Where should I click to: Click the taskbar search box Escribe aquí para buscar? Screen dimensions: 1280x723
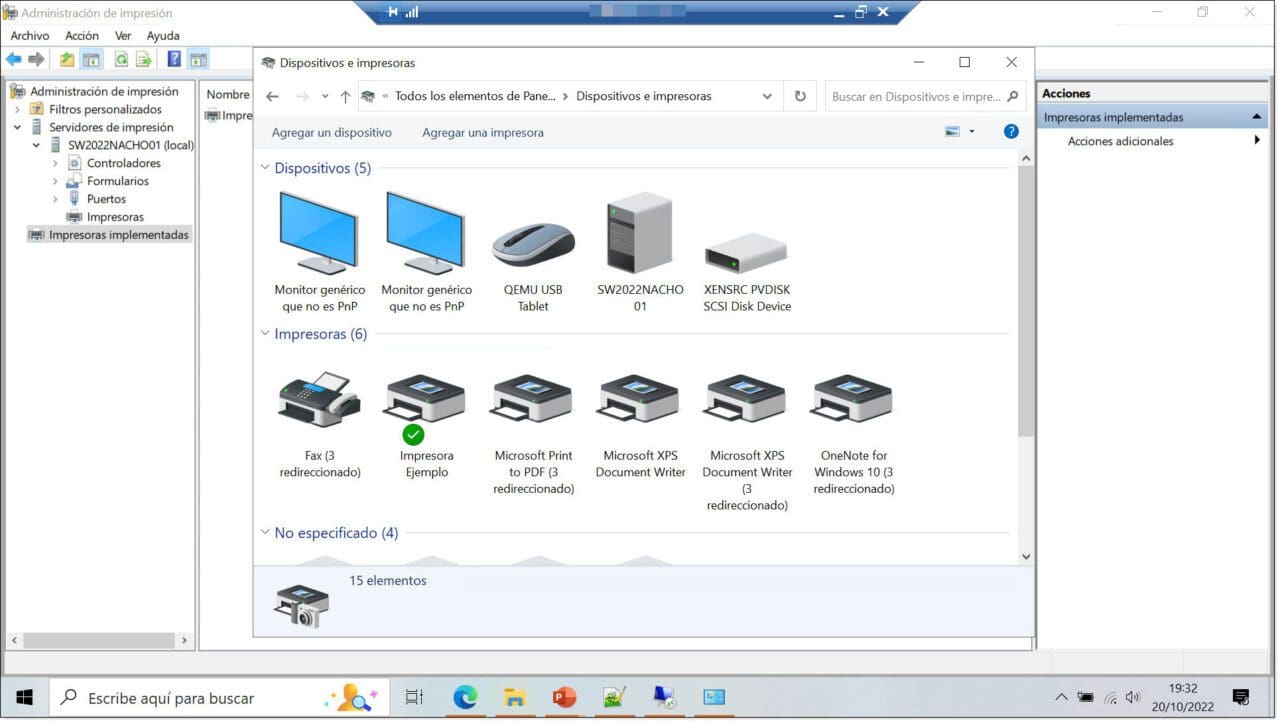pyautogui.click(x=218, y=697)
